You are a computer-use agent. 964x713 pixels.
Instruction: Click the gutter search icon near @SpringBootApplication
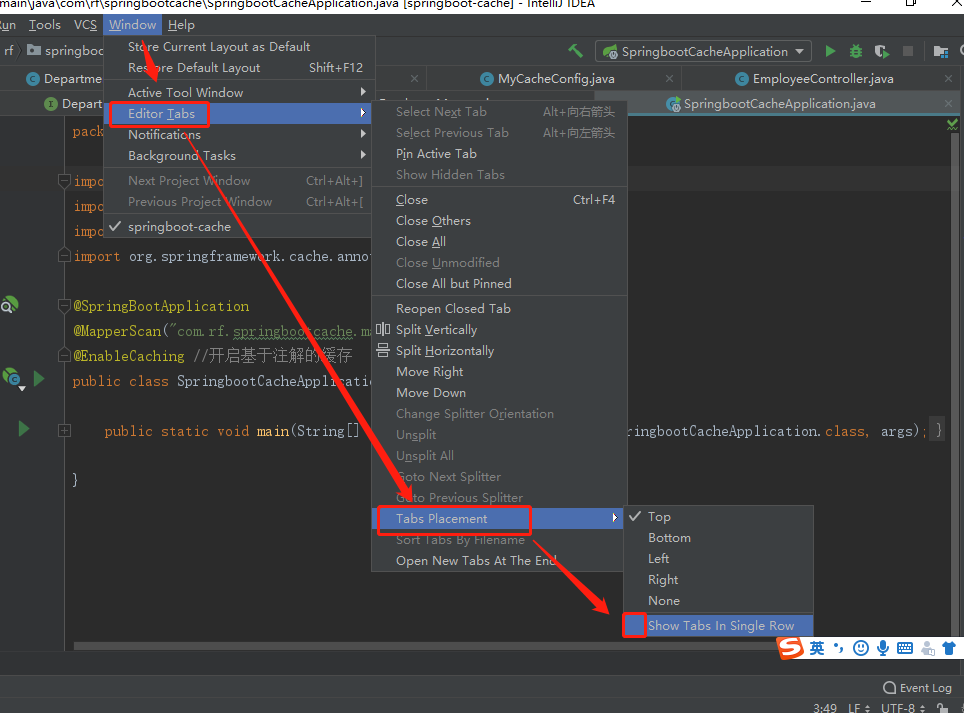click(x=9, y=305)
